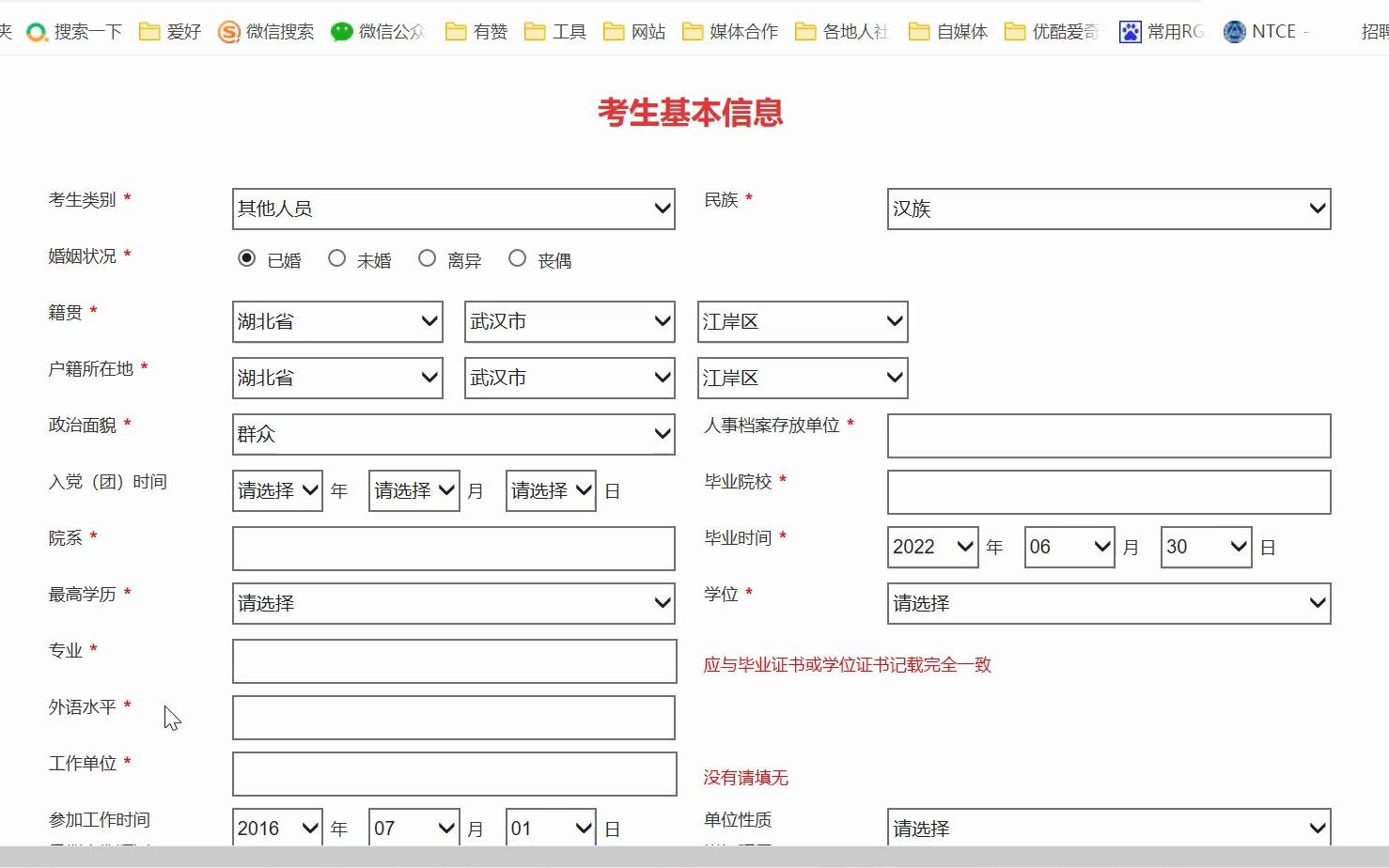1389x868 pixels.
Task: Click the 应与毕业证书或学位证书记载完全一致 note
Action: [x=847, y=665]
